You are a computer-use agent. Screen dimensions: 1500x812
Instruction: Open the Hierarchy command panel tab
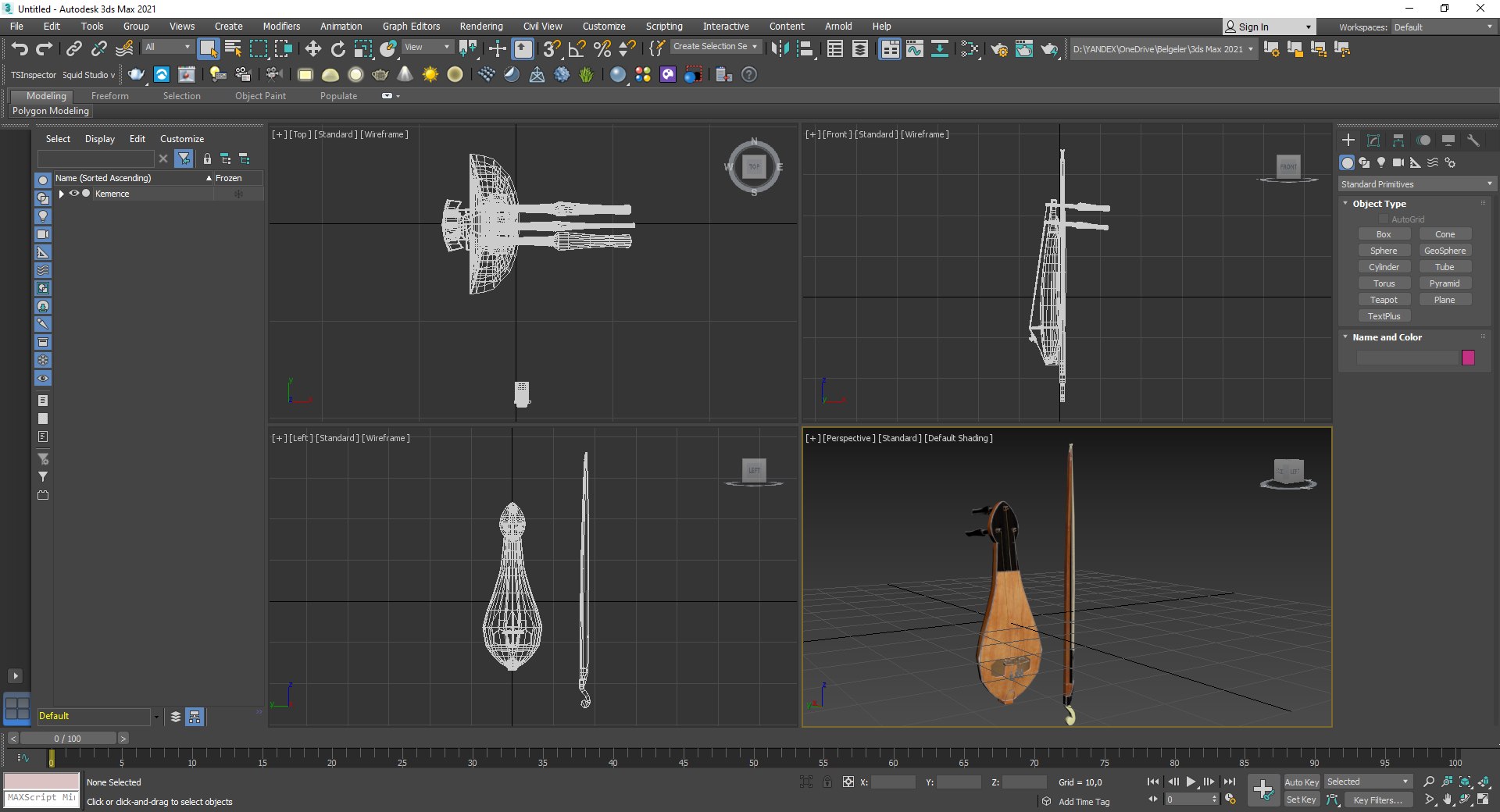point(1398,141)
